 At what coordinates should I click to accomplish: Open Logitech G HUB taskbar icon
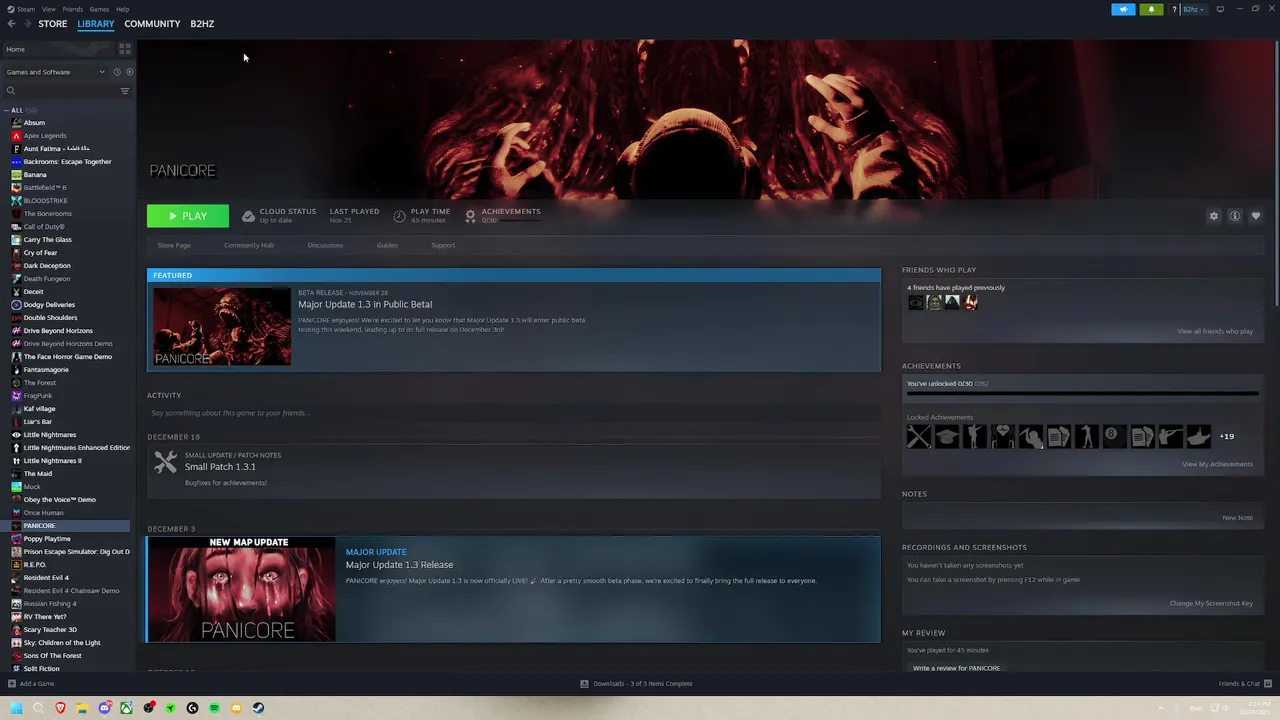pos(192,708)
